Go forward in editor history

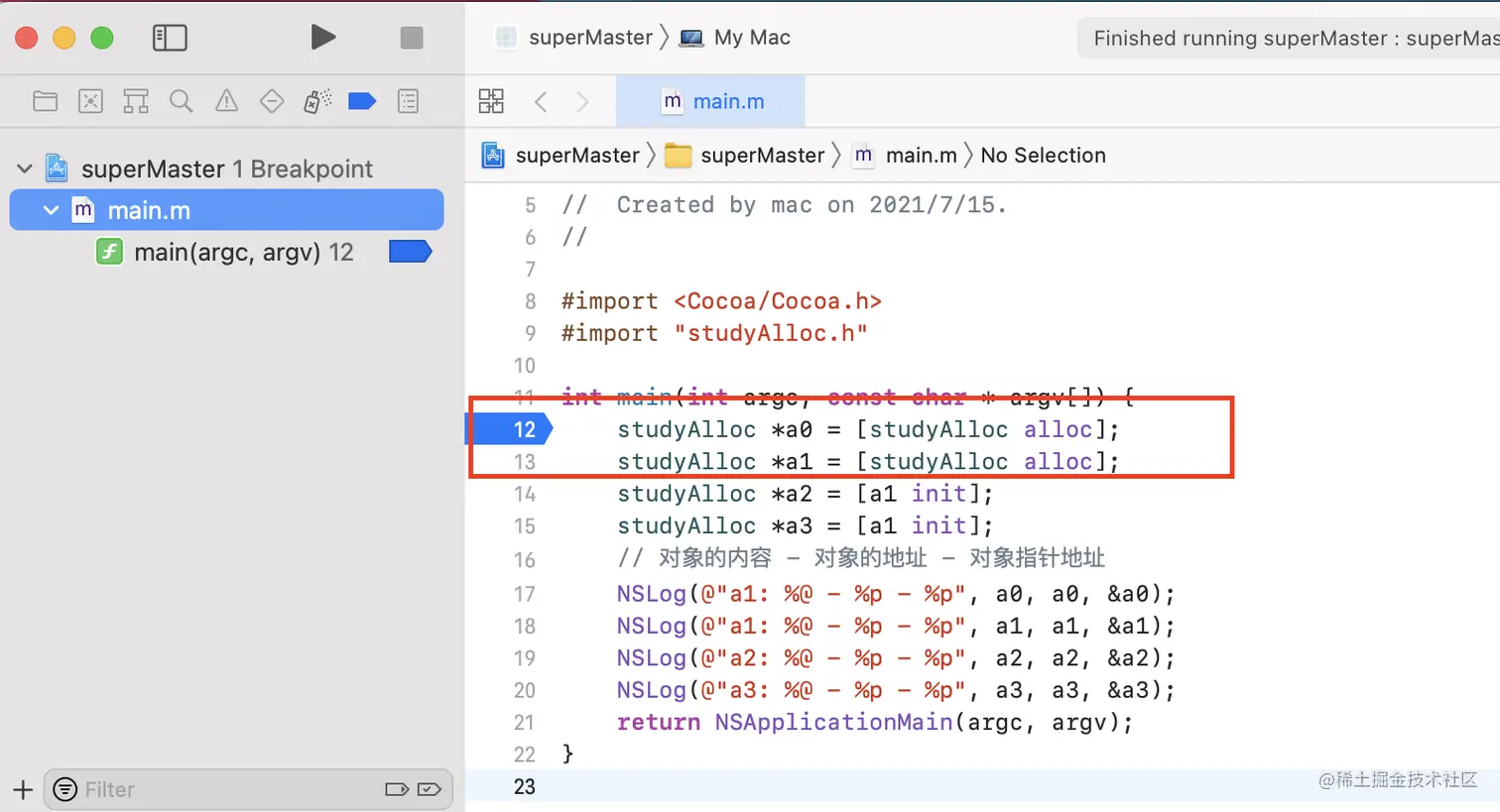pos(582,101)
